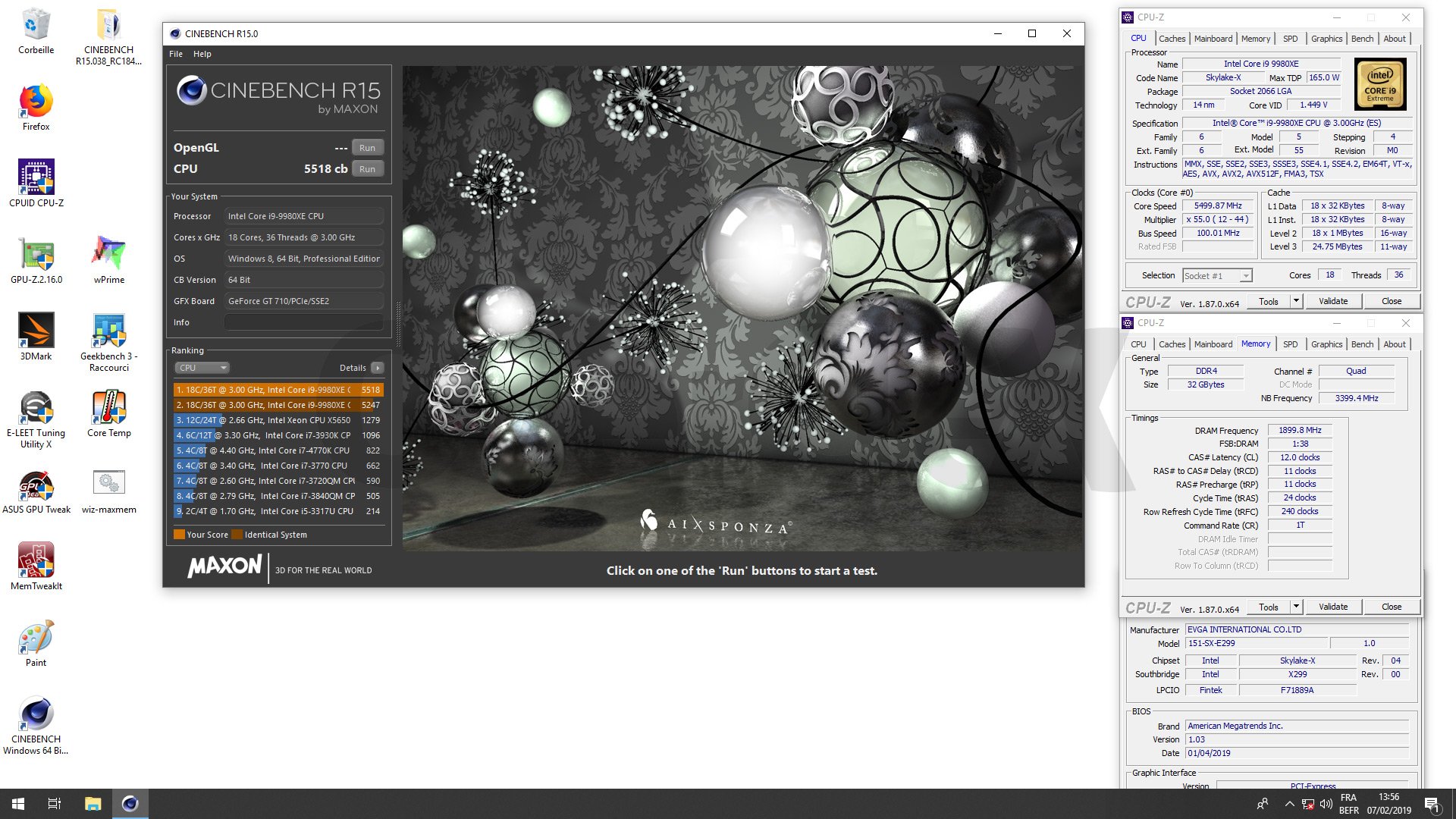The height and width of the screenshot is (819, 1456).
Task: Open About tab in the Memory CPU-Z window
Action: tap(1394, 344)
